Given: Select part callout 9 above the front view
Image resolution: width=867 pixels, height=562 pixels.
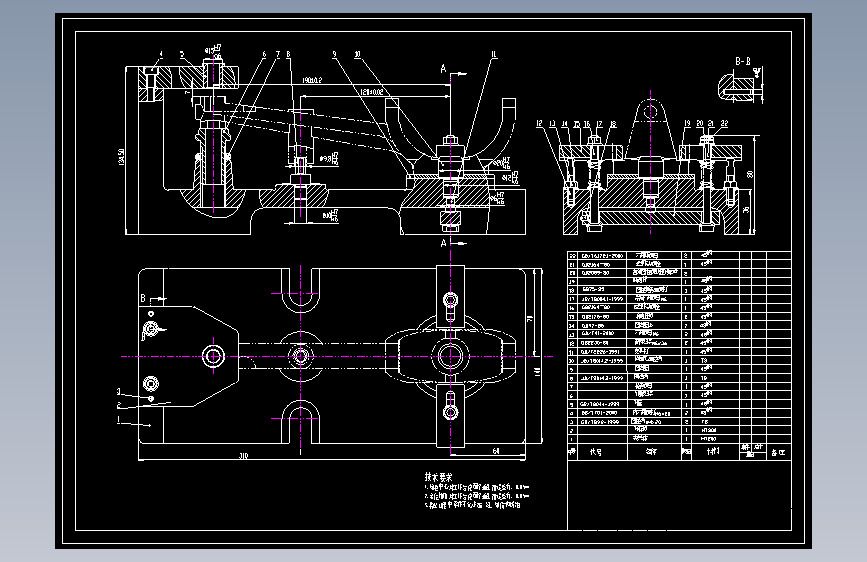Looking at the screenshot, I should (334, 54).
